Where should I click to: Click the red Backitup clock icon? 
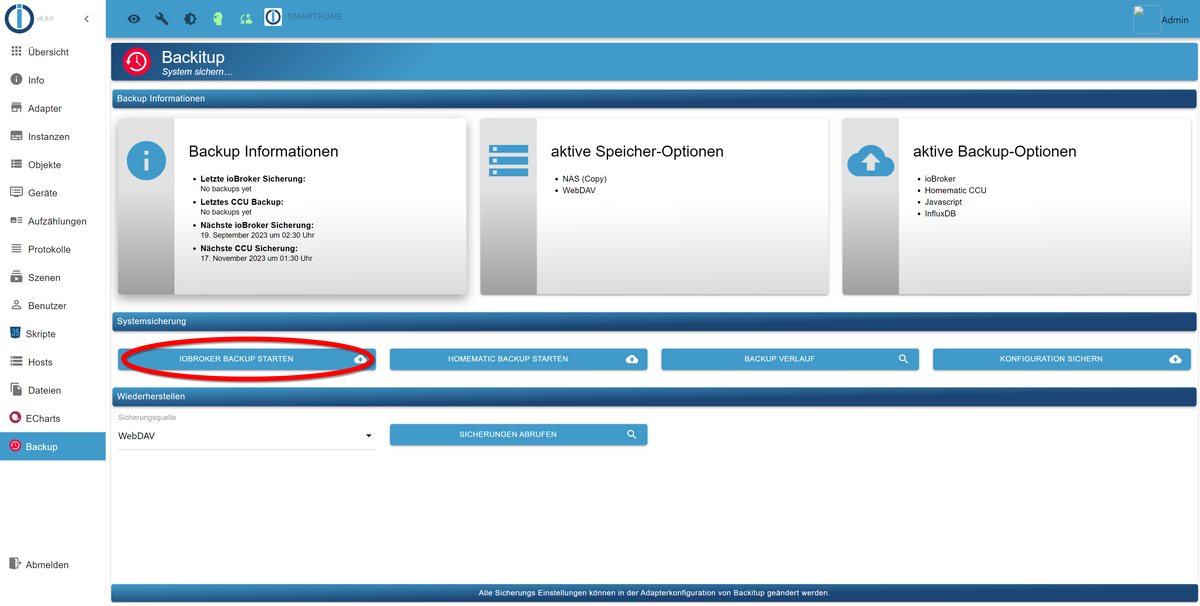[136, 62]
